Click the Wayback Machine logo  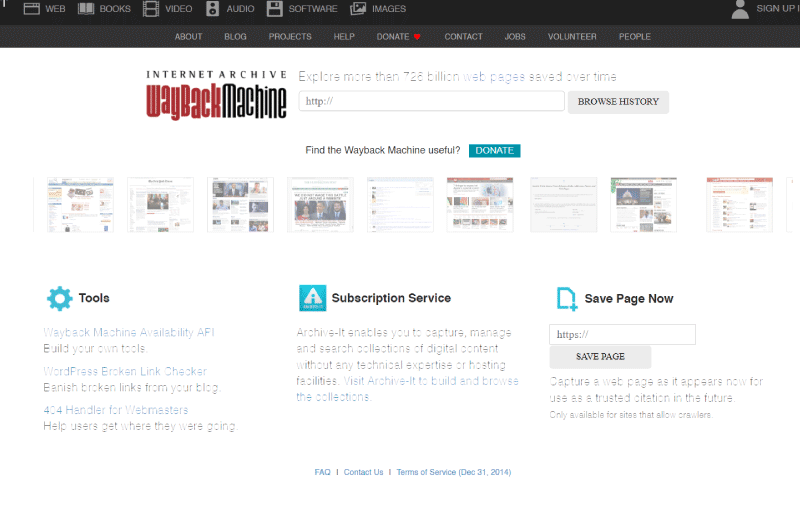click(216, 95)
